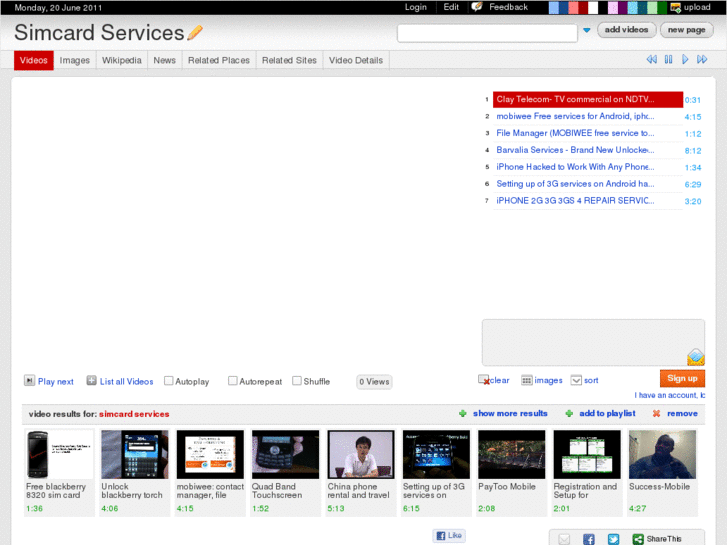Click the orange Sign up button

click(x=682, y=378)
